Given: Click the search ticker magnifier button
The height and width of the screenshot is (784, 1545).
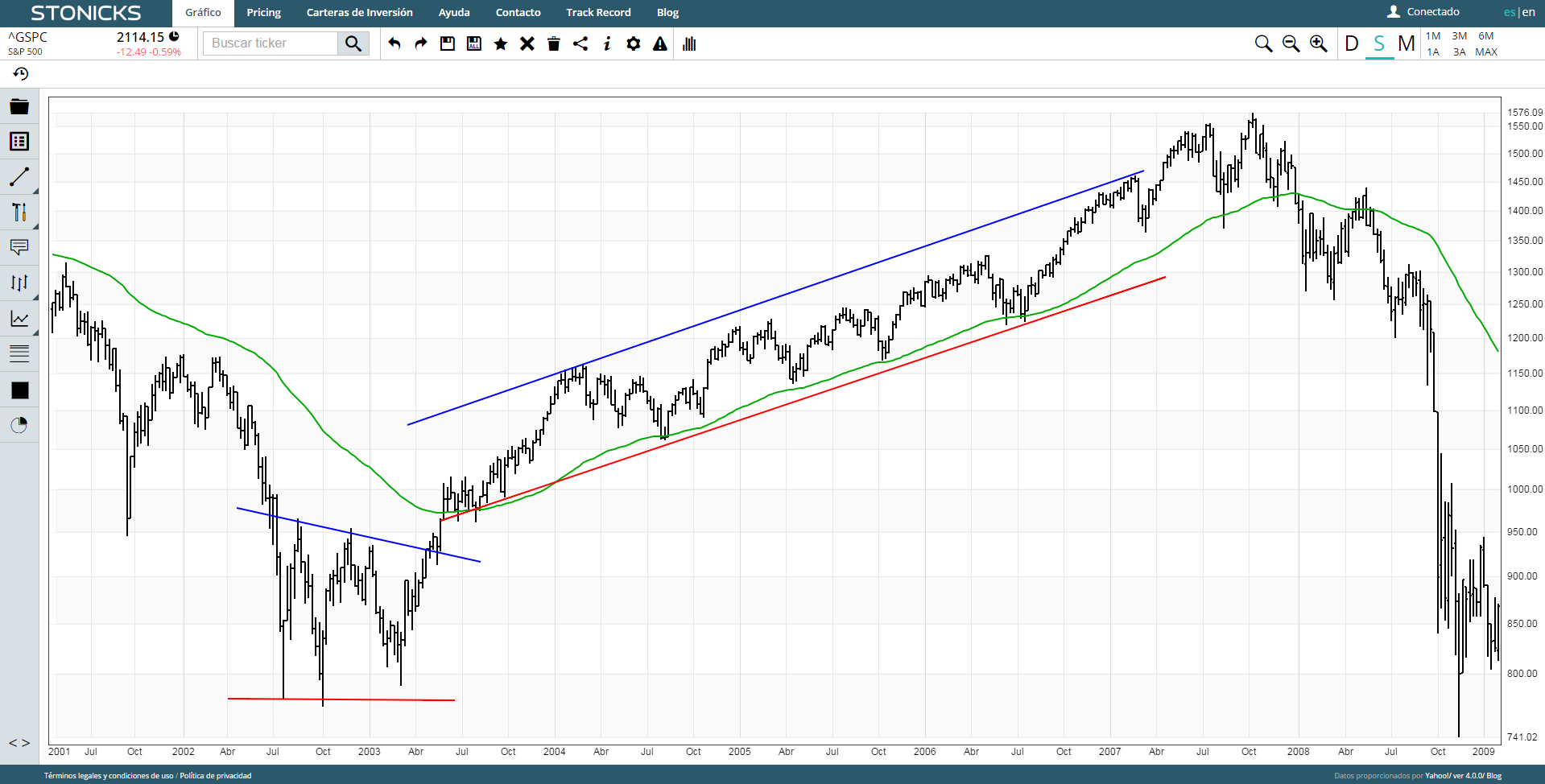Looking at the screenshot, I should click(353, 43).
